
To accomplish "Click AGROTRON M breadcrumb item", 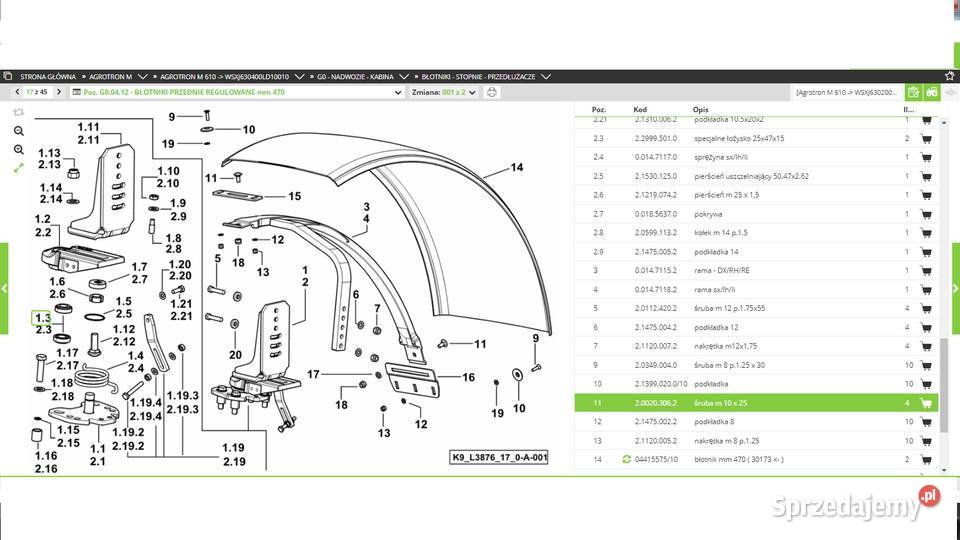I will tap(110, 77).
